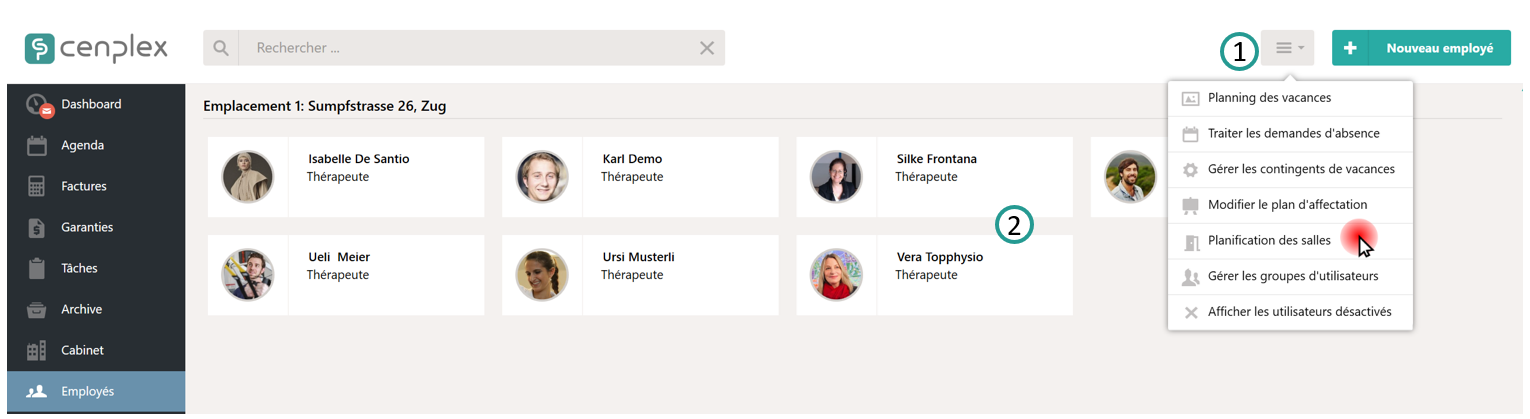Open Vera Topphysio employee card
Screen dimensions: 1530x419
[x=934, y=275]
